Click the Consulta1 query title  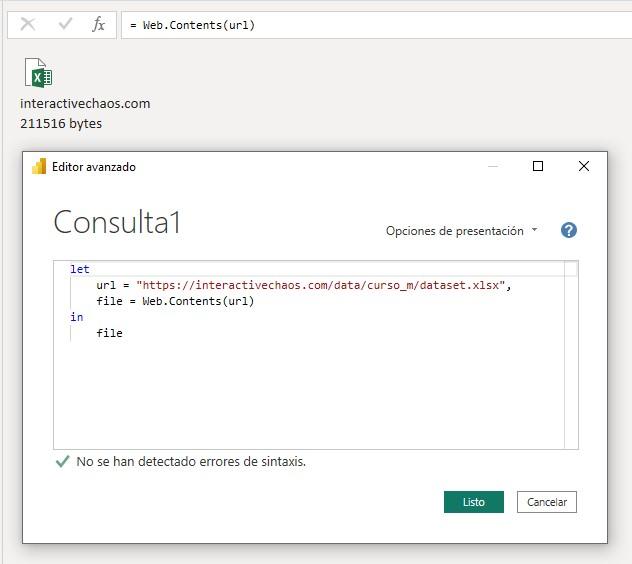[x=117, y=222]
